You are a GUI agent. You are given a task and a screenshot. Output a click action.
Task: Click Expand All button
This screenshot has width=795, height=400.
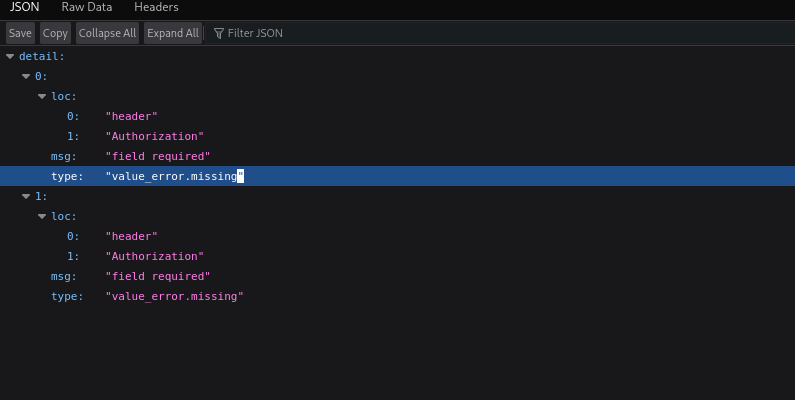(173, 33)
